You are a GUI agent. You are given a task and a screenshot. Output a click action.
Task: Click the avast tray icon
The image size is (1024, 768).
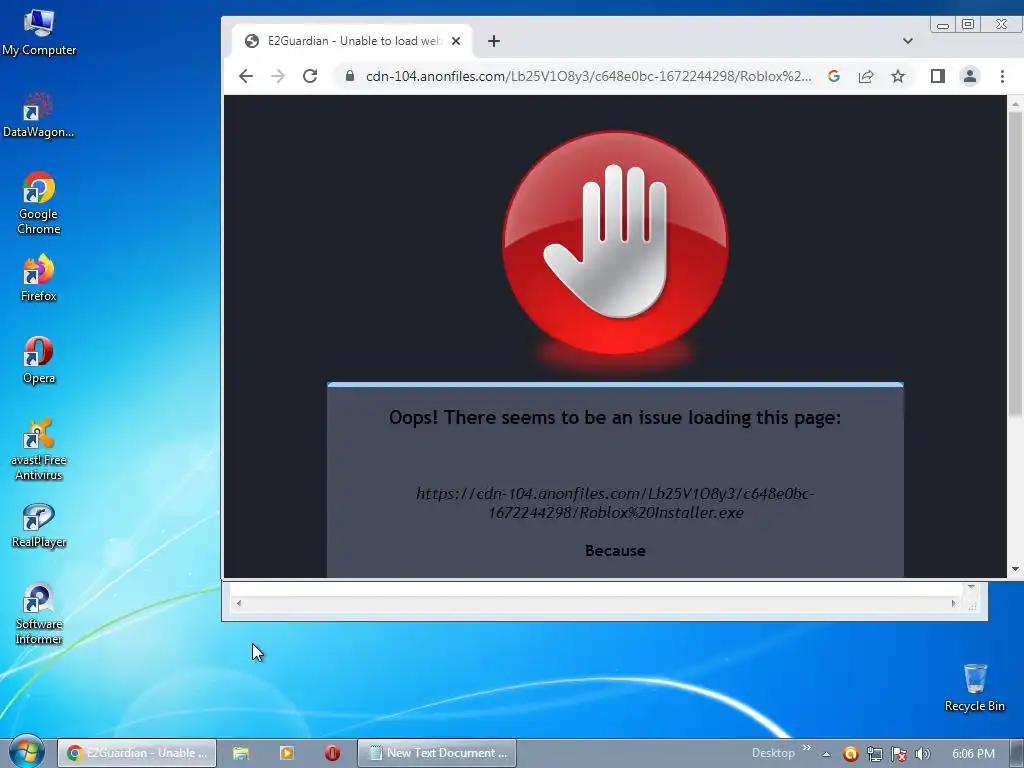pos(850,754)
